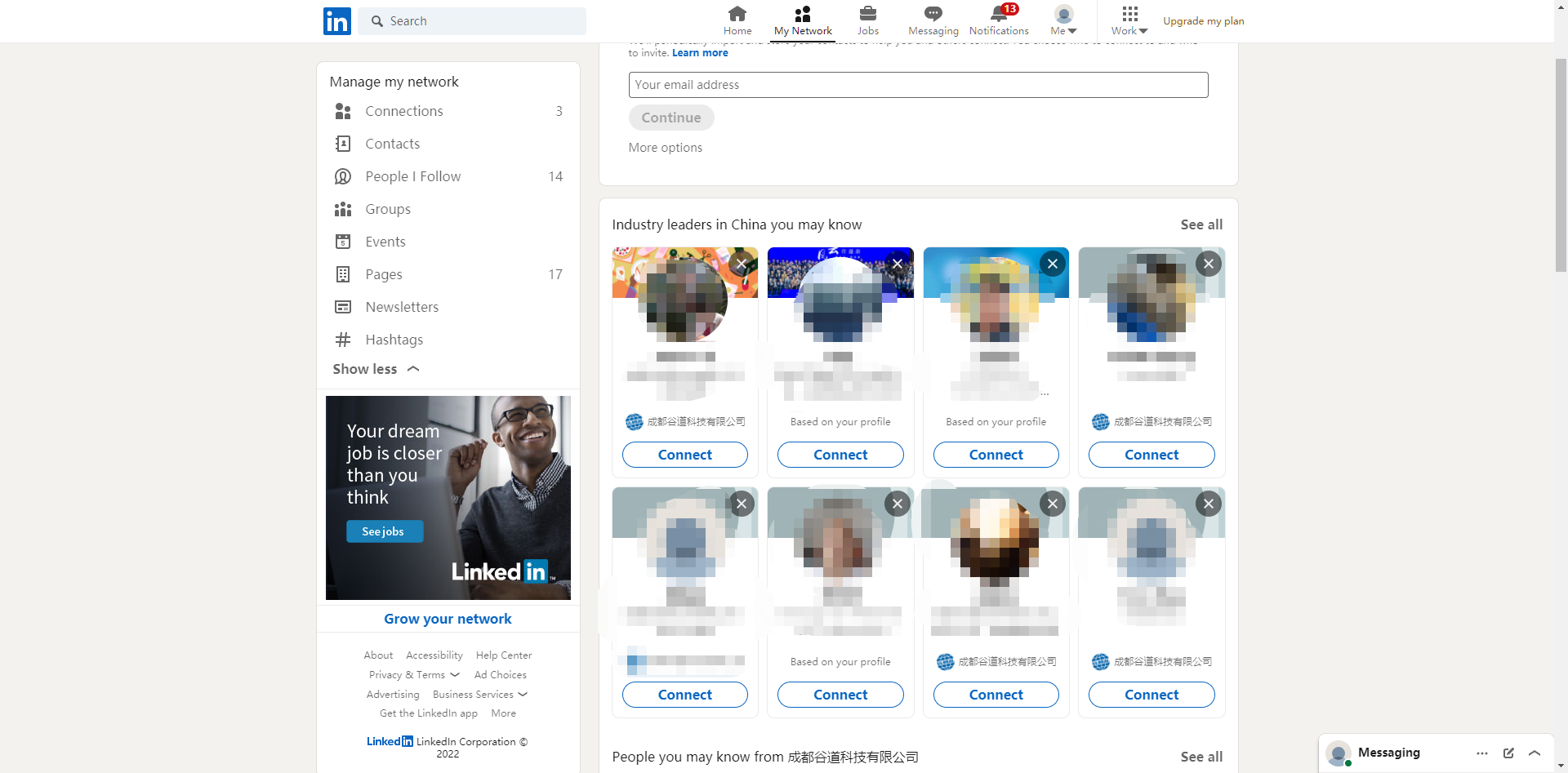Open Connections in Manage my network
Screen dimensions: 1568x773
[x=404, y=111]
